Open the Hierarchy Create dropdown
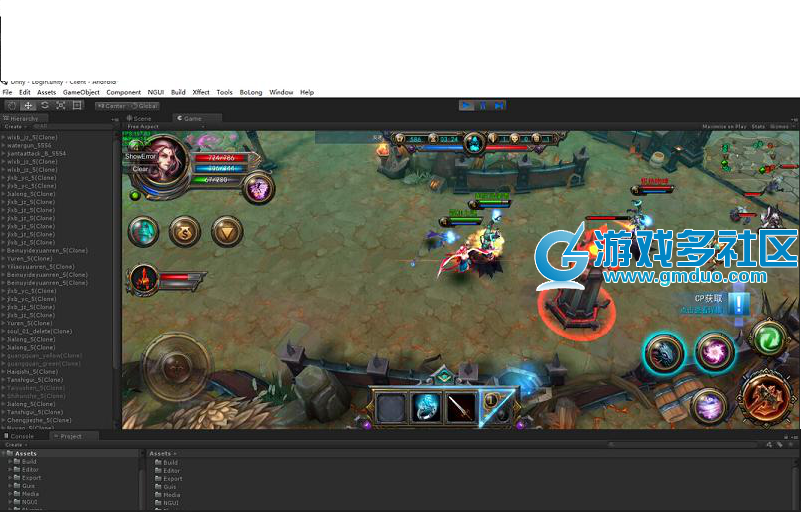The width and height of the screenshot is (801, 512). [14, 126]
